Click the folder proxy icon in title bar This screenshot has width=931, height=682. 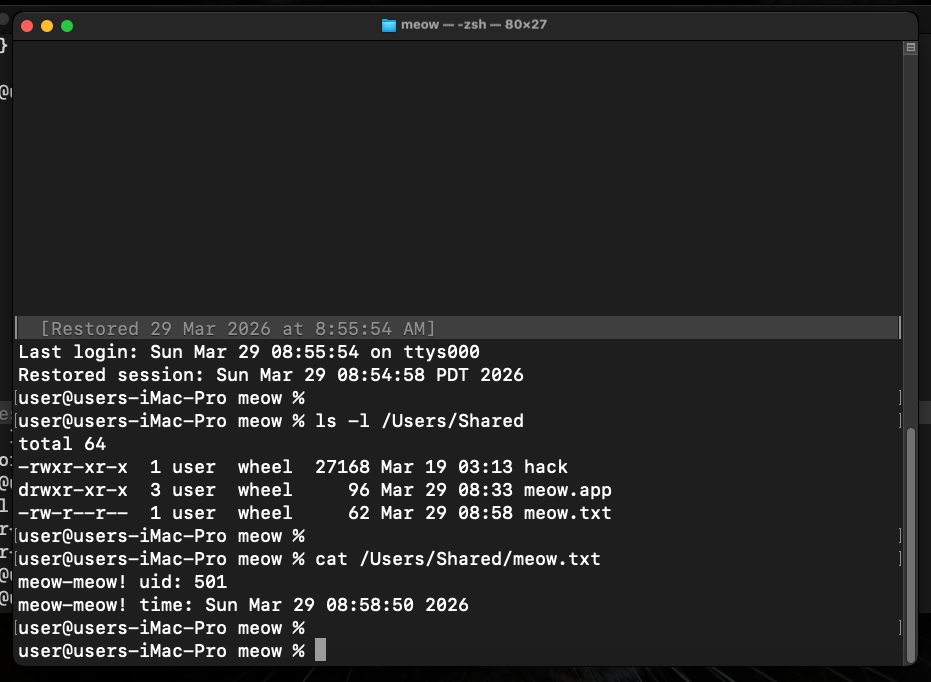(x=389, y=25)
